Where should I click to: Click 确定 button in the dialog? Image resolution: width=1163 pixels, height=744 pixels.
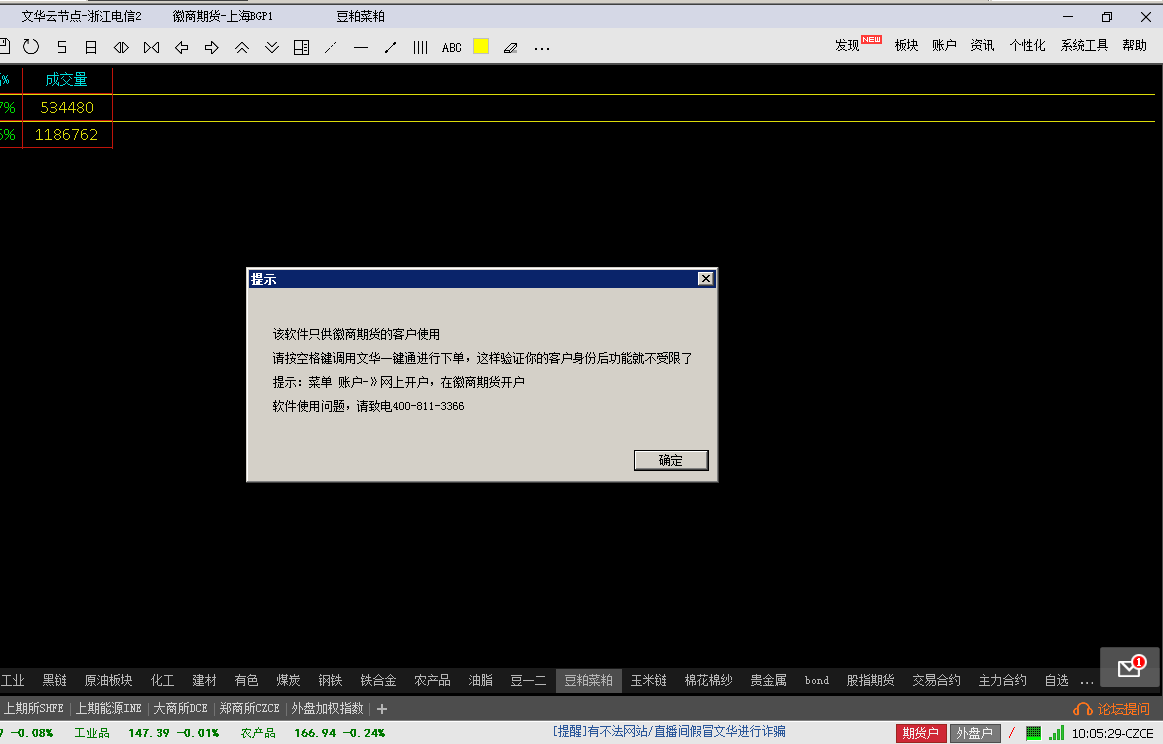click(671, 460)
